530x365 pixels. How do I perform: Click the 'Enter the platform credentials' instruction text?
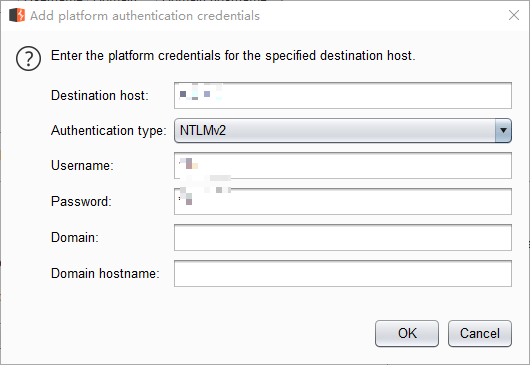click(233, 56)
